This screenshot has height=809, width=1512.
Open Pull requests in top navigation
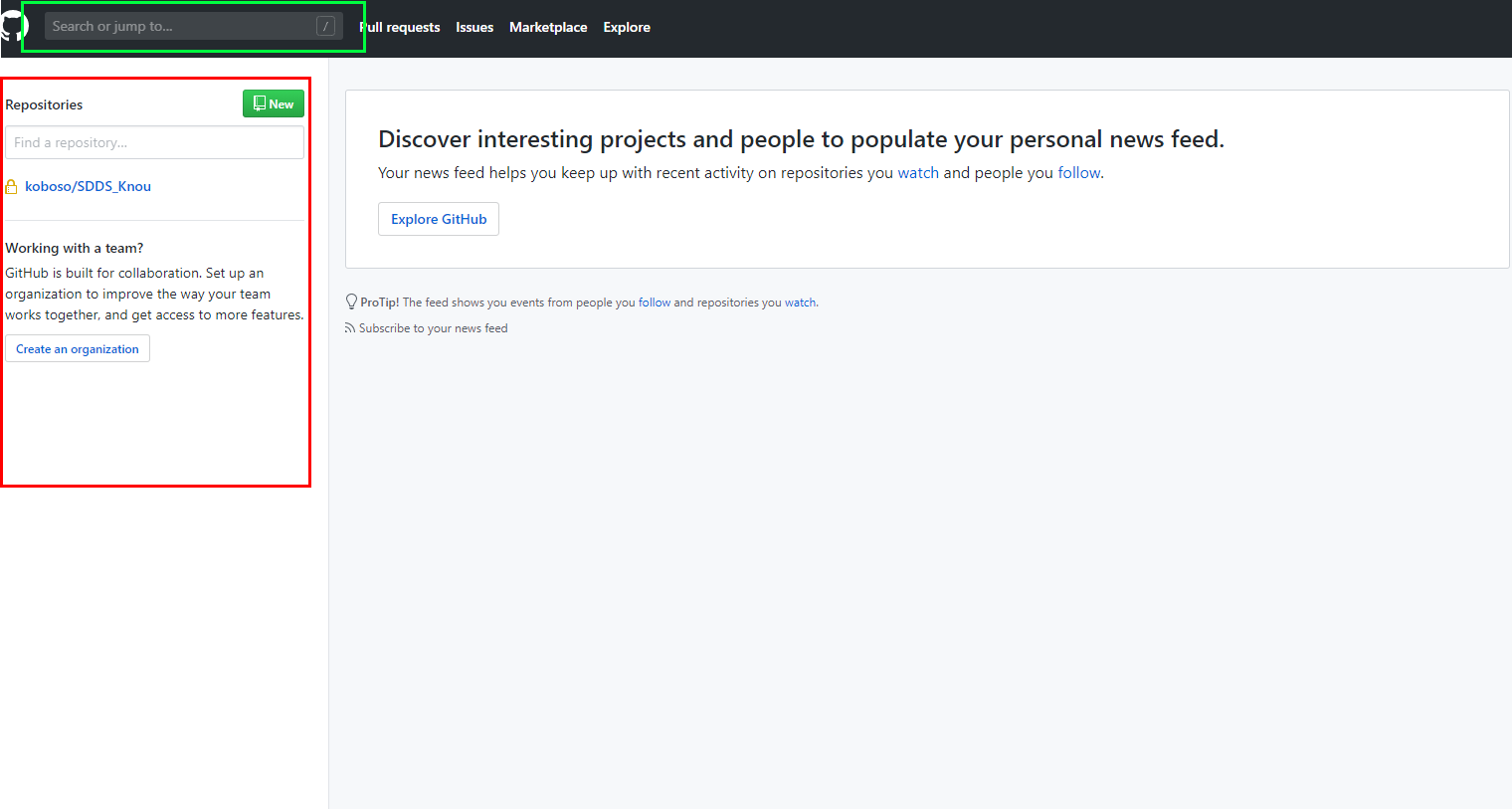pos(400,27)
